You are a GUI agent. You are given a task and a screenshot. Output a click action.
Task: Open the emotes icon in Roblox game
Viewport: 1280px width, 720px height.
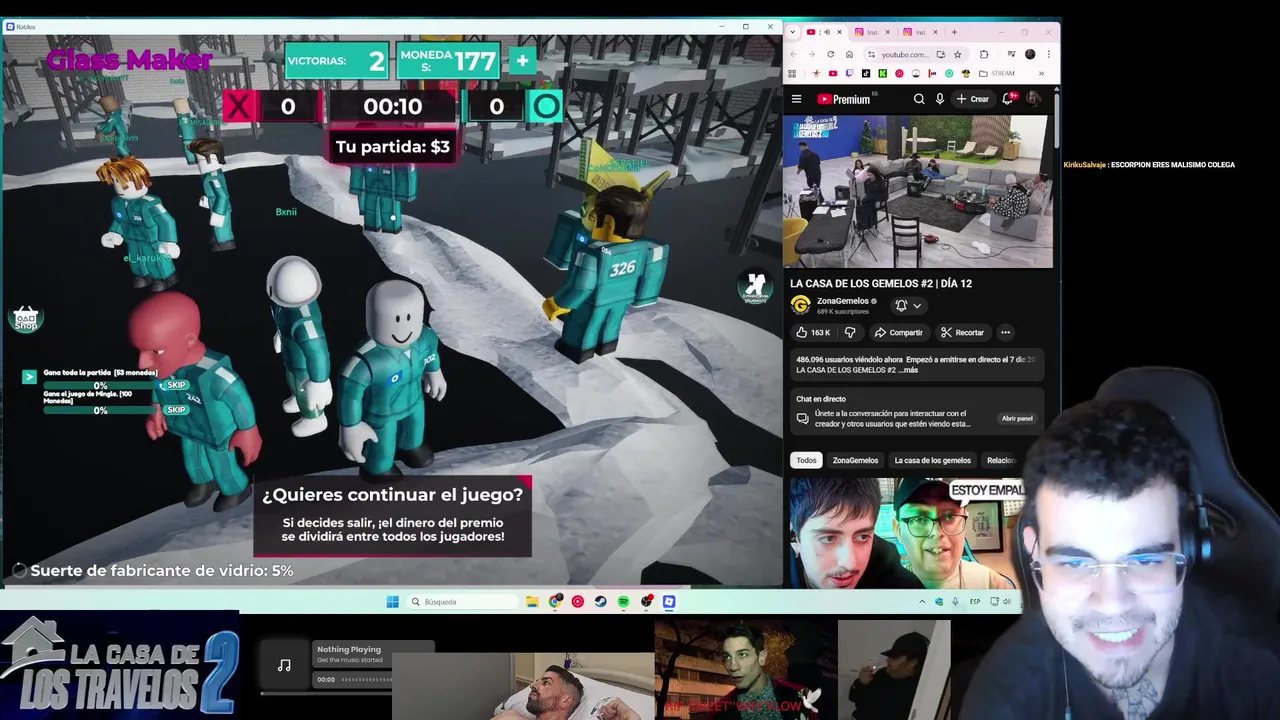click(x=756, y=287)
